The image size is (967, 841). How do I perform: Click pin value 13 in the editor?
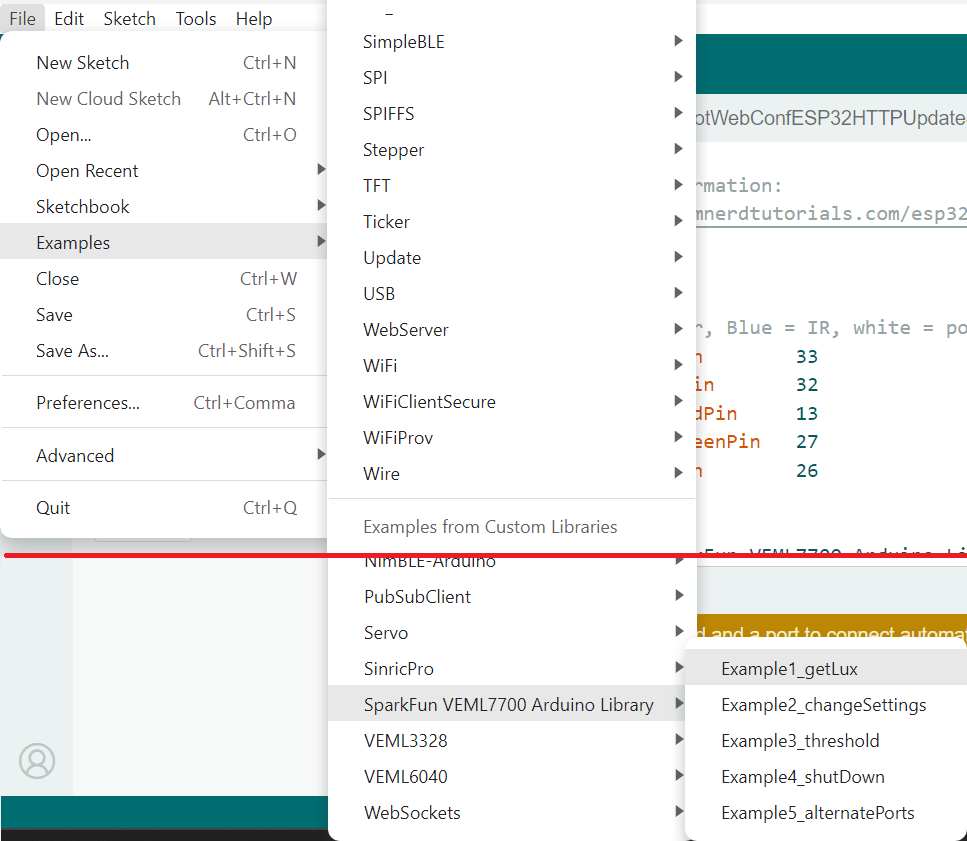[x=807, y=413]
